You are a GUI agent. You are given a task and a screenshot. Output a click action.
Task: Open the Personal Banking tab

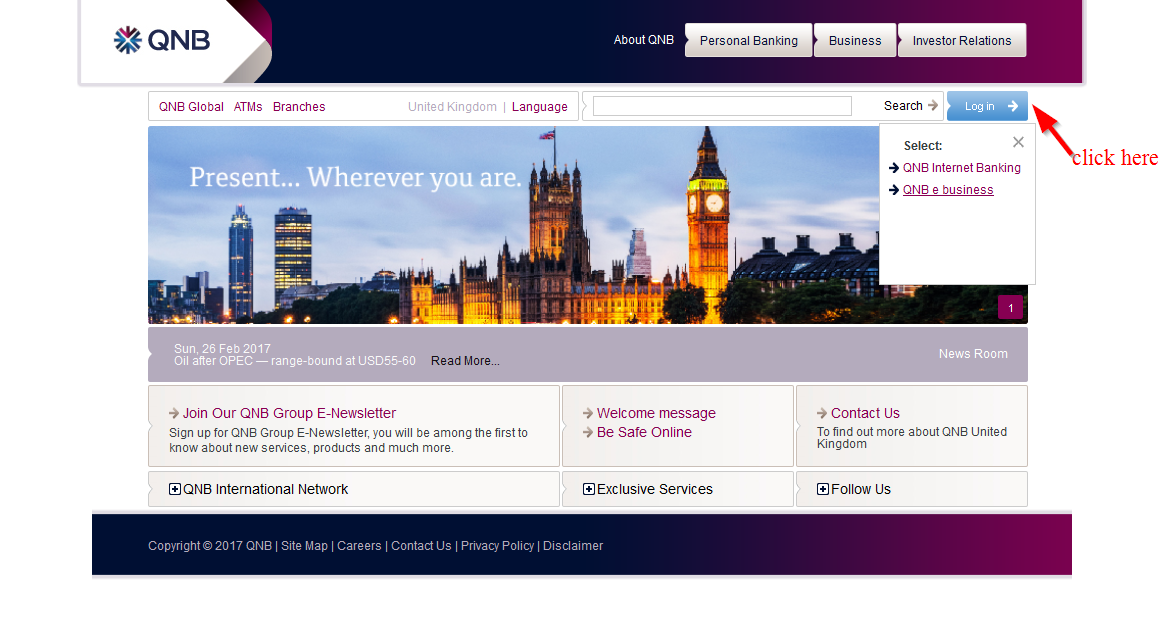[748, 40]
